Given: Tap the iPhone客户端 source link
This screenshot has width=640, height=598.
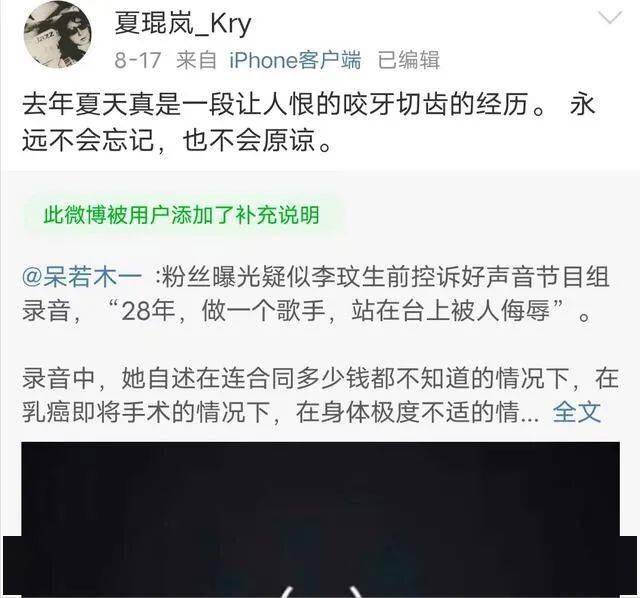Looking at the screenshot, I should [296, 60].
